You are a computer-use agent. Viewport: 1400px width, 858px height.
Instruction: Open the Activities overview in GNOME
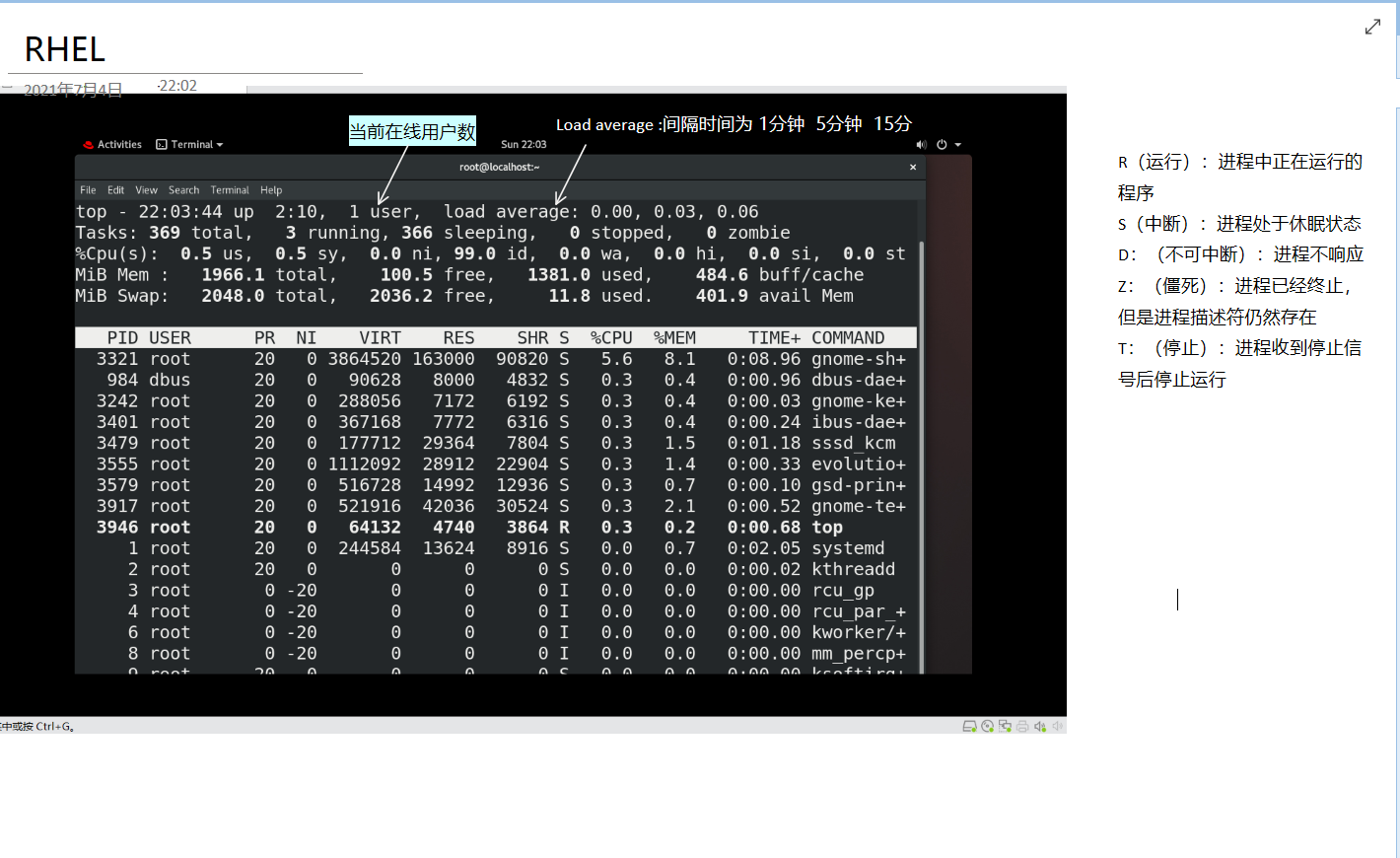click(119, 145)
